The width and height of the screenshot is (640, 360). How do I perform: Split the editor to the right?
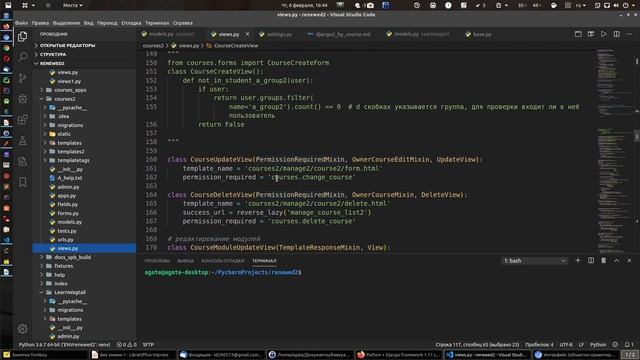point(616,34)
